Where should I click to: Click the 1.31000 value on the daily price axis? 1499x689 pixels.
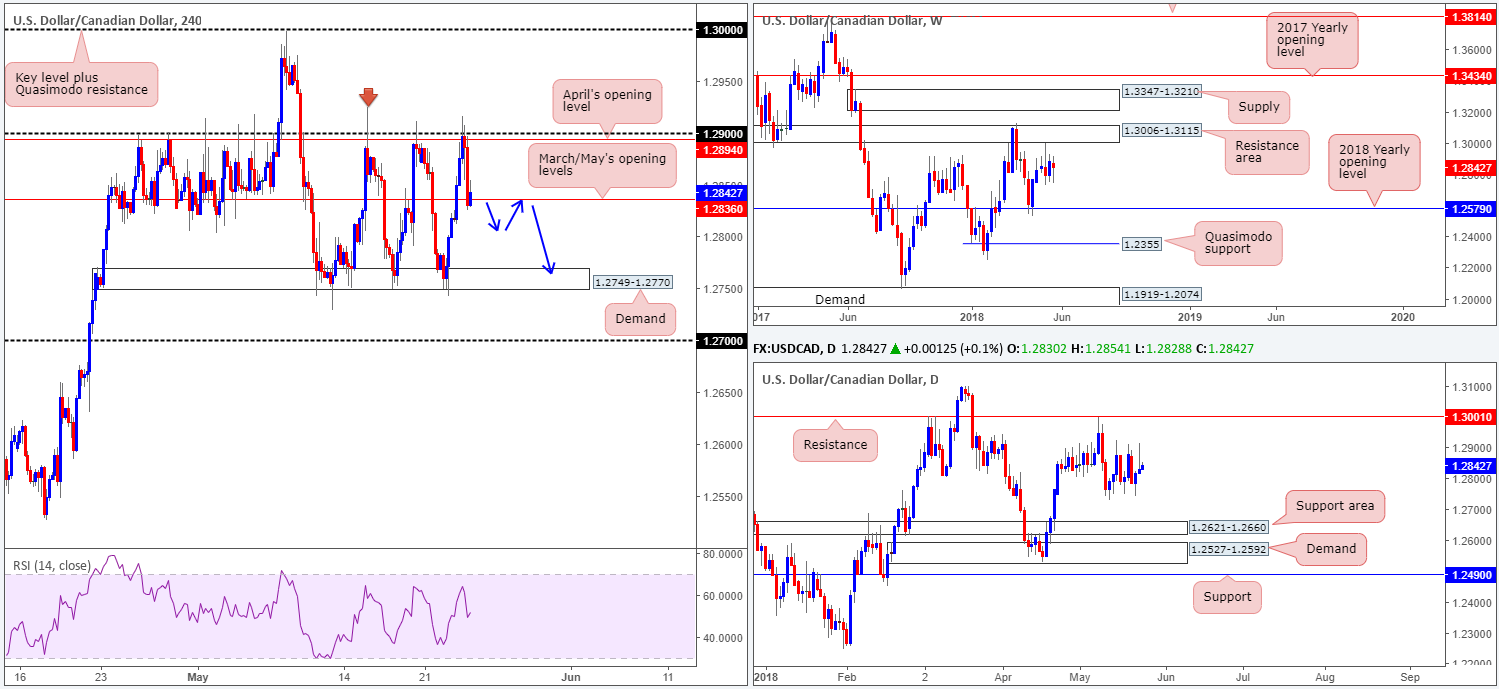click(x=1470, y=387)
